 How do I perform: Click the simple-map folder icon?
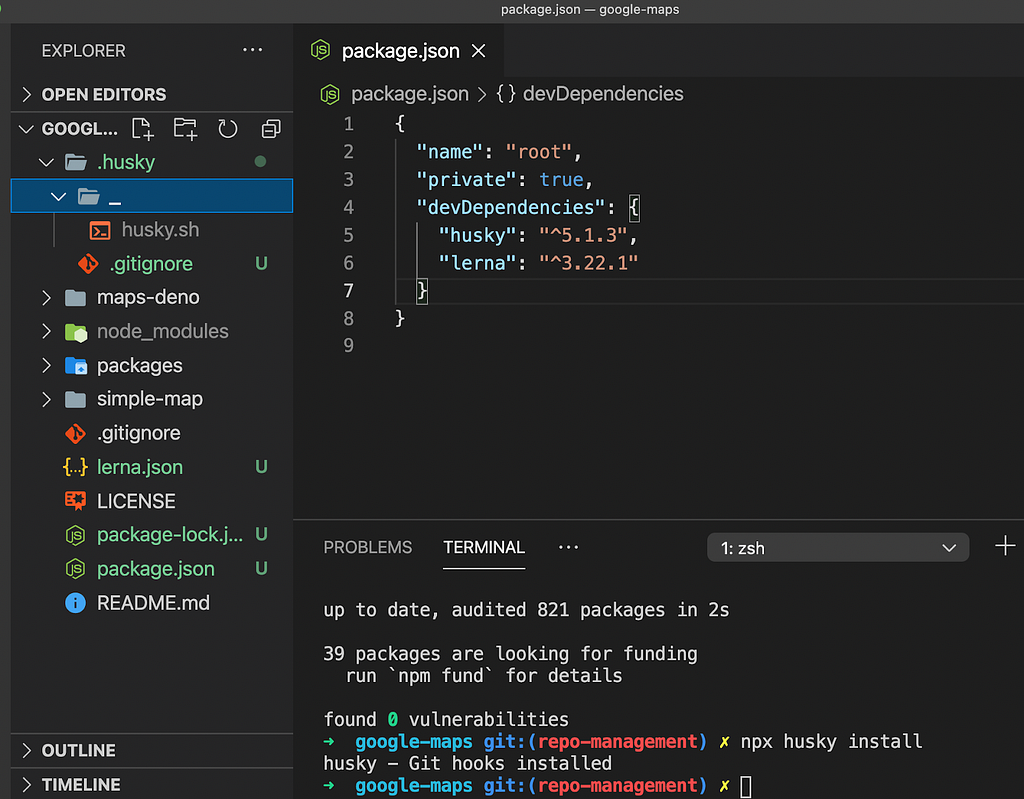(x=76, y=399)
